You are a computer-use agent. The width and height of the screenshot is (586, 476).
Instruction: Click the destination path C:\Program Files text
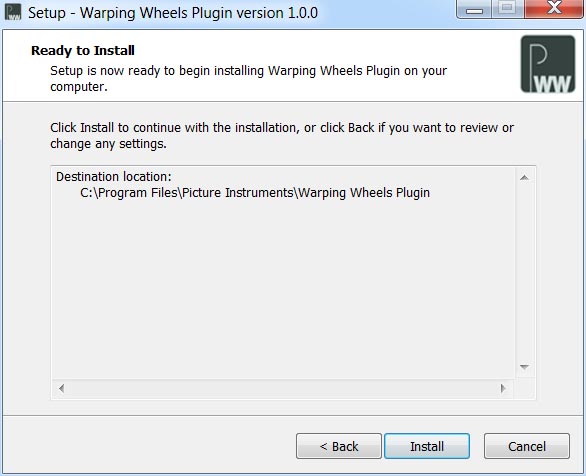tap(255, 193)
